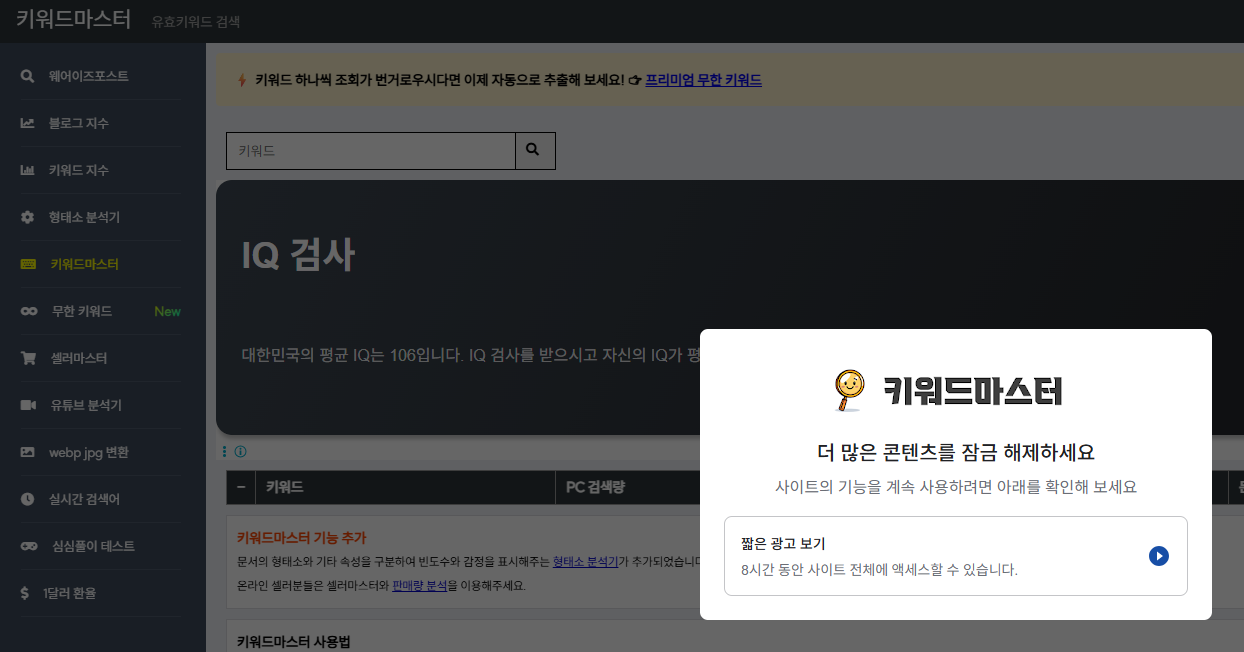
Task: Click the magnifier button beside the keyword field
Action: pos(533,150)
